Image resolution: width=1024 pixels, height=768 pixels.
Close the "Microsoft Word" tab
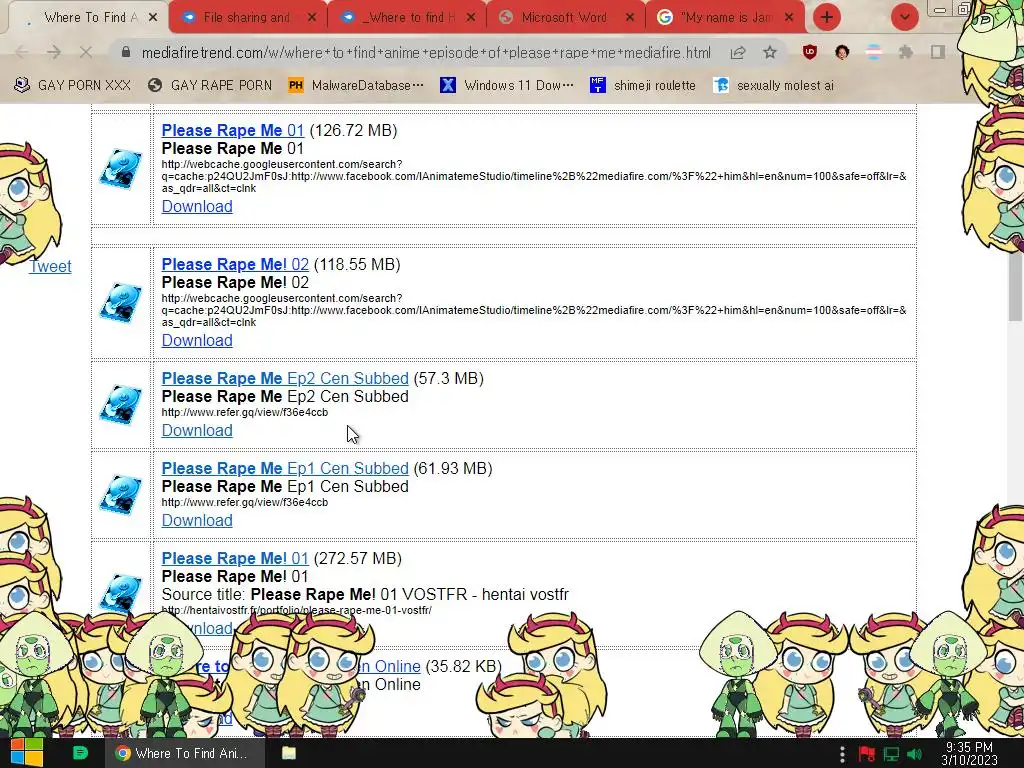click(630, 18)
